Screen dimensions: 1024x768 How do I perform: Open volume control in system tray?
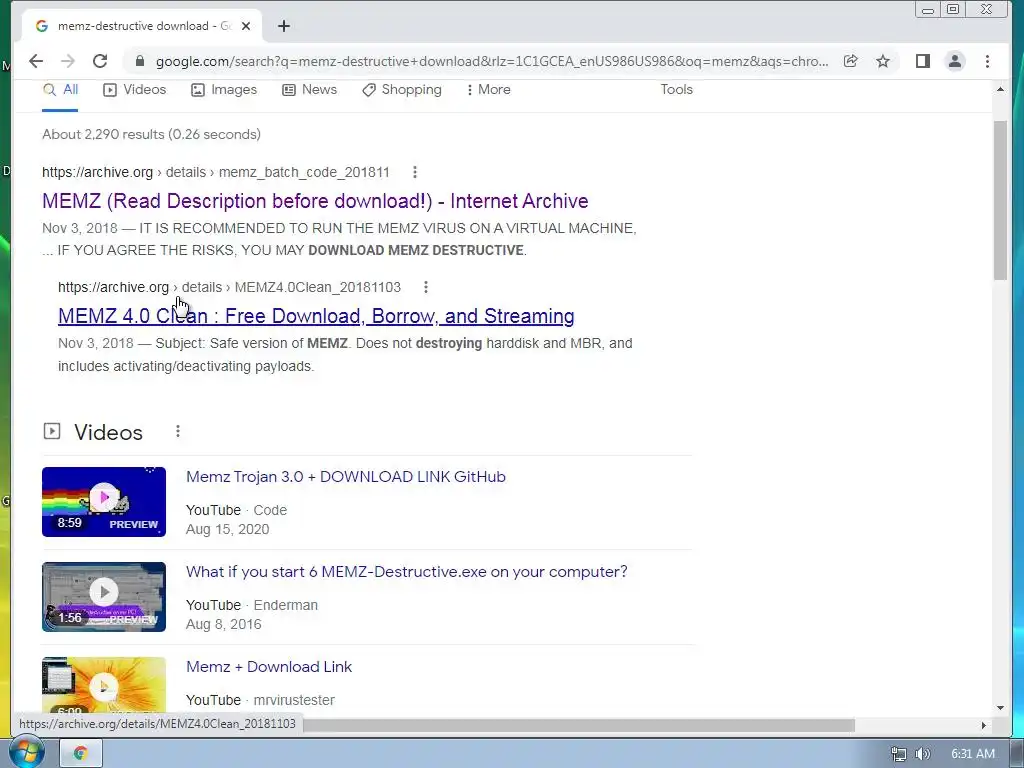point(922,754)
